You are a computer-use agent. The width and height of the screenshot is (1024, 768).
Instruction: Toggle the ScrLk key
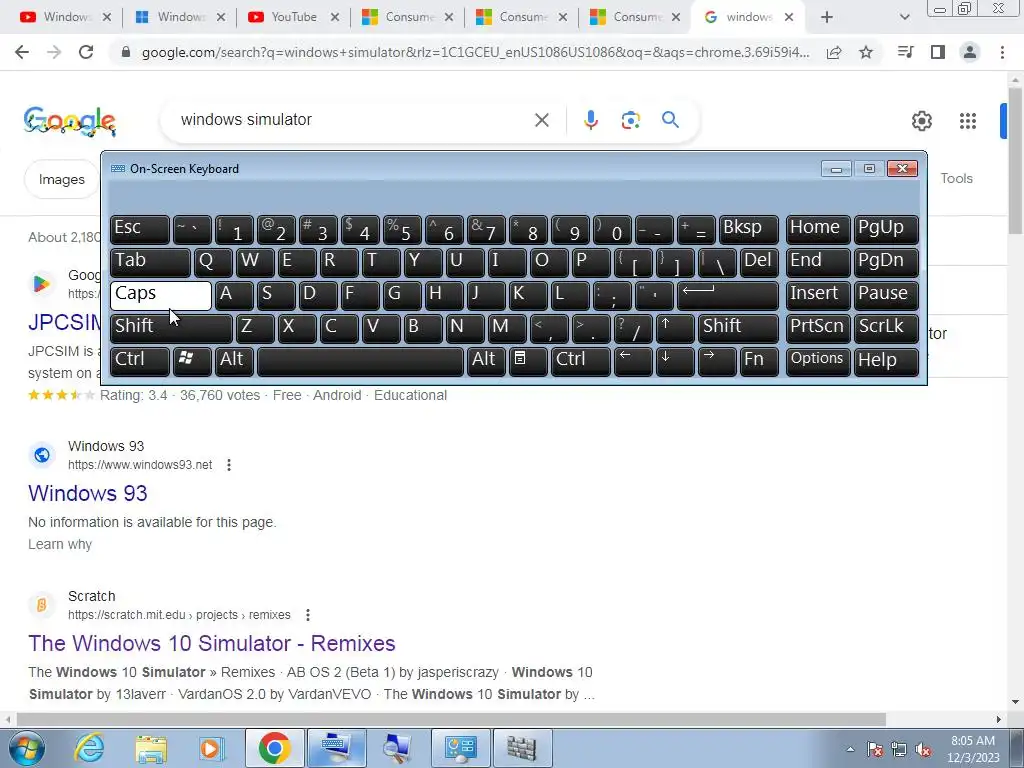(886, 328)
